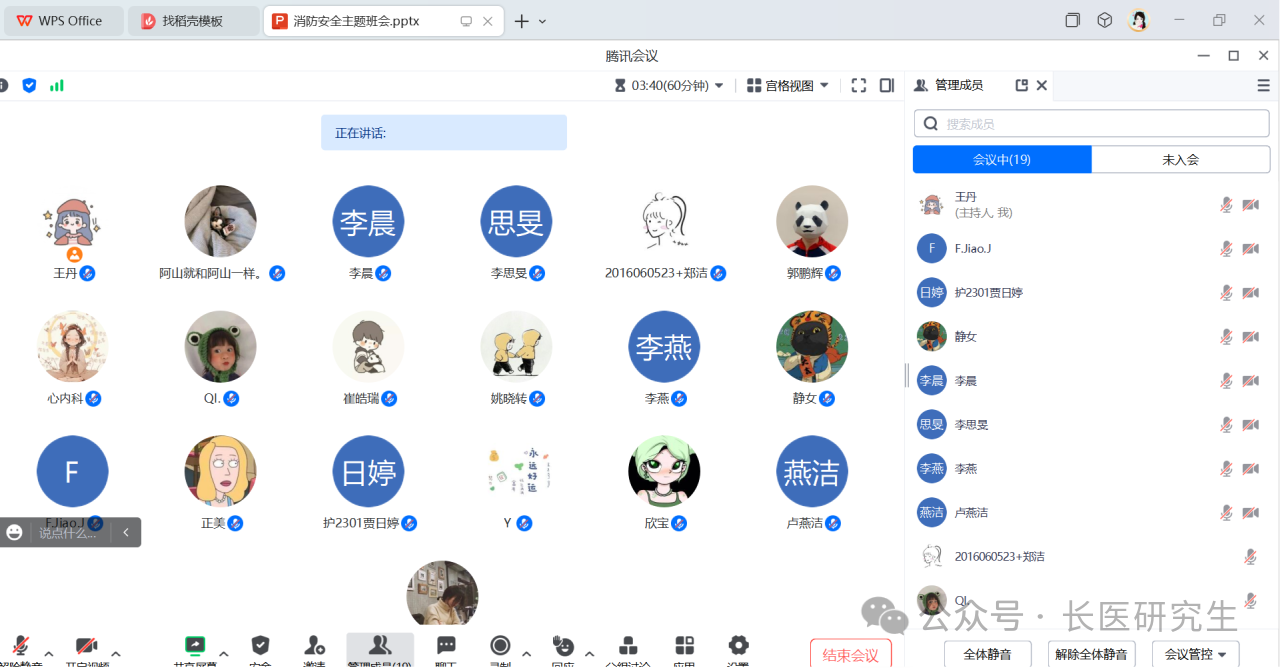Click the 说点什么 chat input
Viewport: 1280px width, 668px height.
pyautogui.click(x=68, y=533)
